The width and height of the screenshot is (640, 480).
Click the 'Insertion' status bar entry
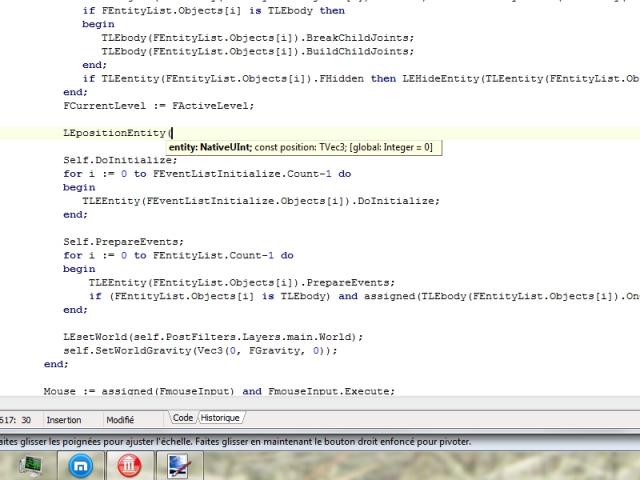click(64, 420)
